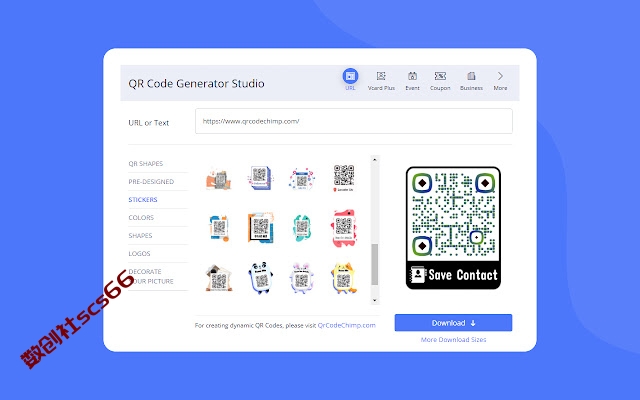Click the Save Contact QR code preview

(453, 228)
